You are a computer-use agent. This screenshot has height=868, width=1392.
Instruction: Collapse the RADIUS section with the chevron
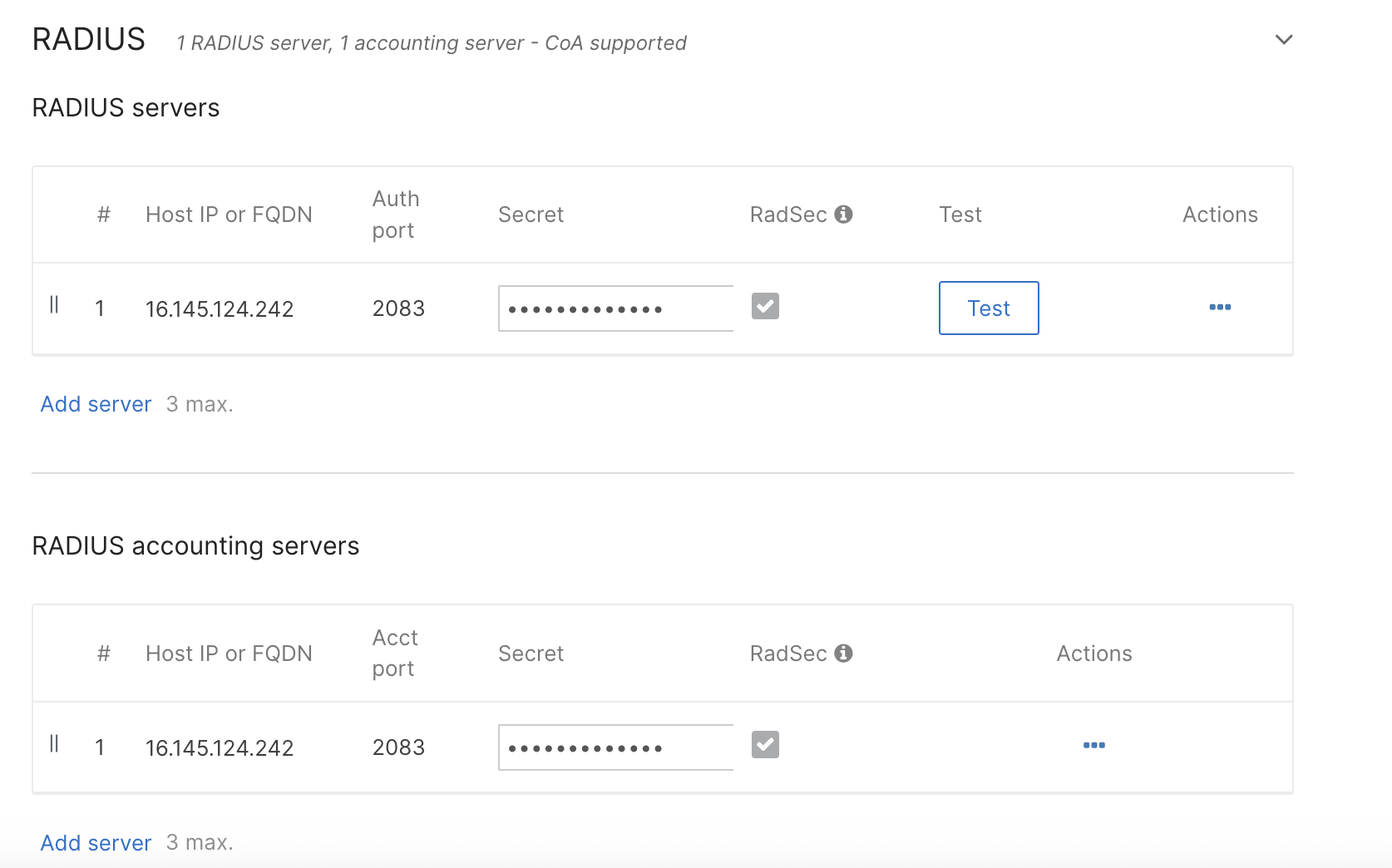point(1283,40)
